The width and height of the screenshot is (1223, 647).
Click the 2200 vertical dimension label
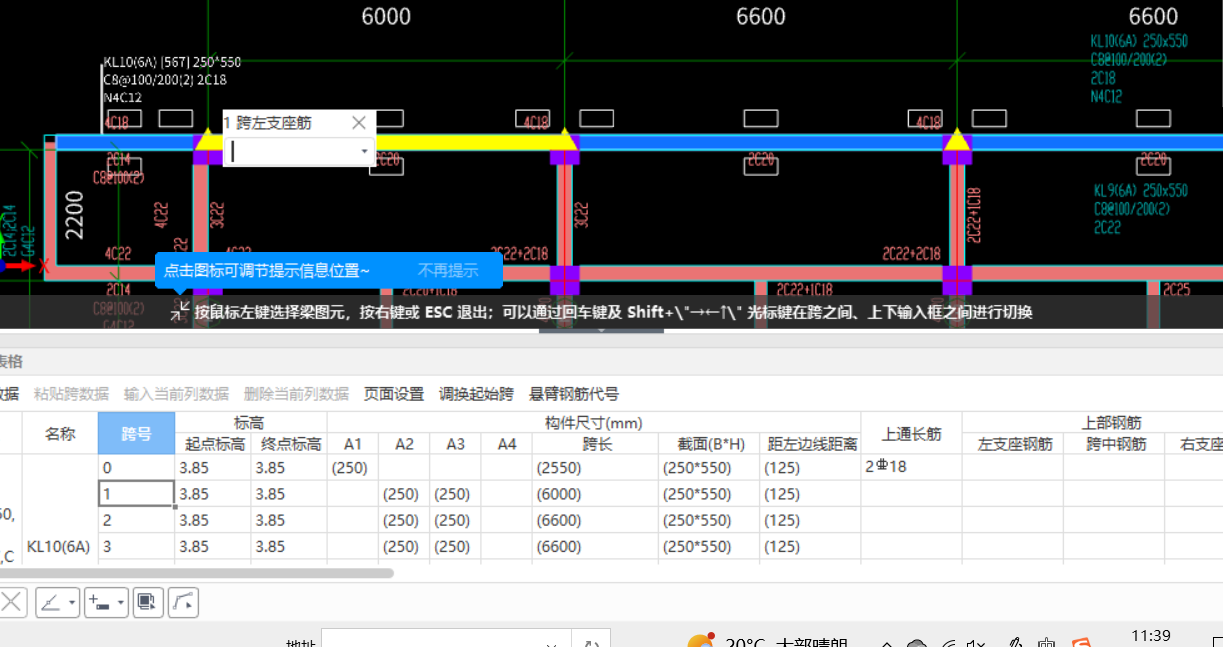pos(75,214)
